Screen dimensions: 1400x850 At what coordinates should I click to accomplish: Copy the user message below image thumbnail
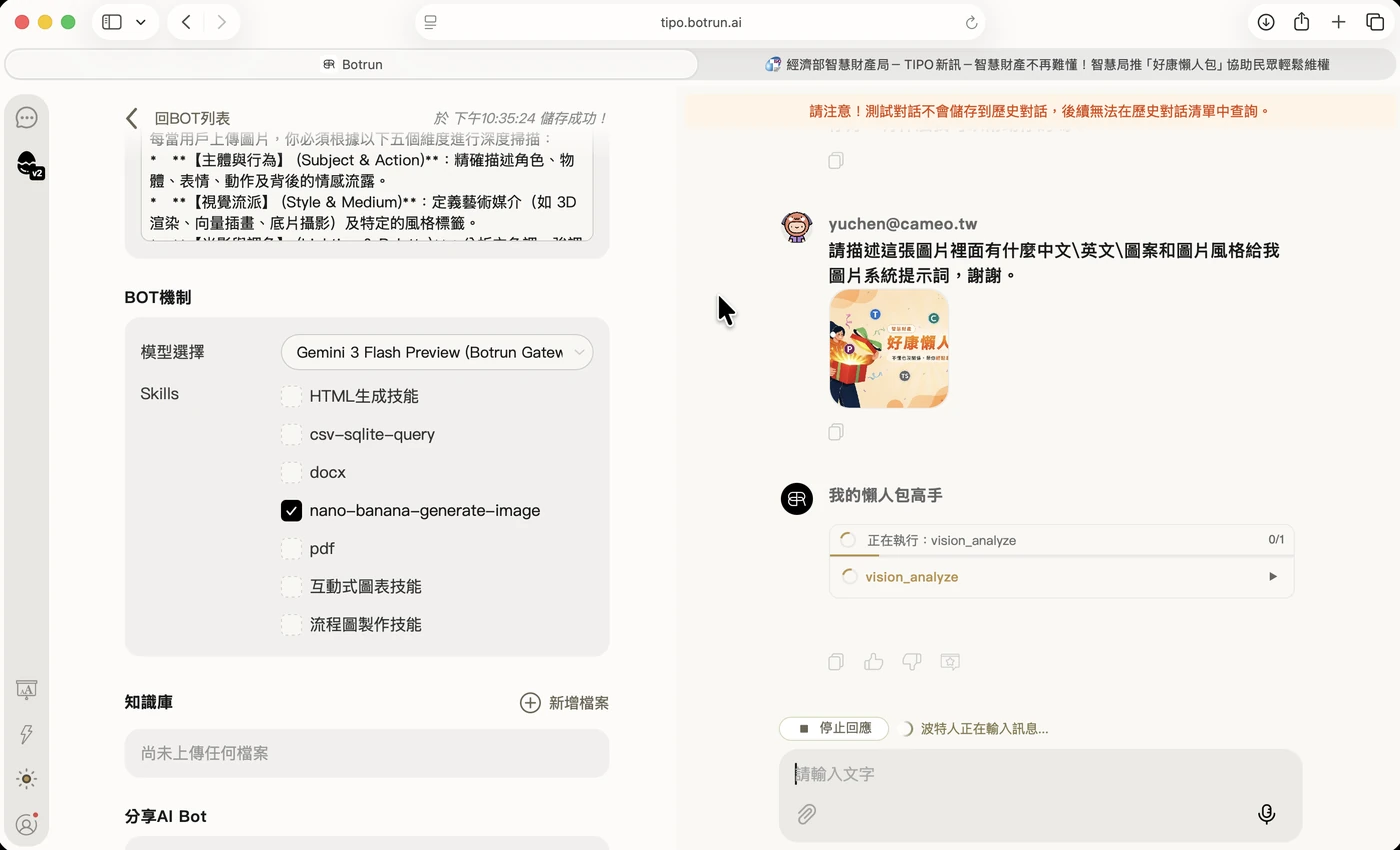tap(836, 432)
